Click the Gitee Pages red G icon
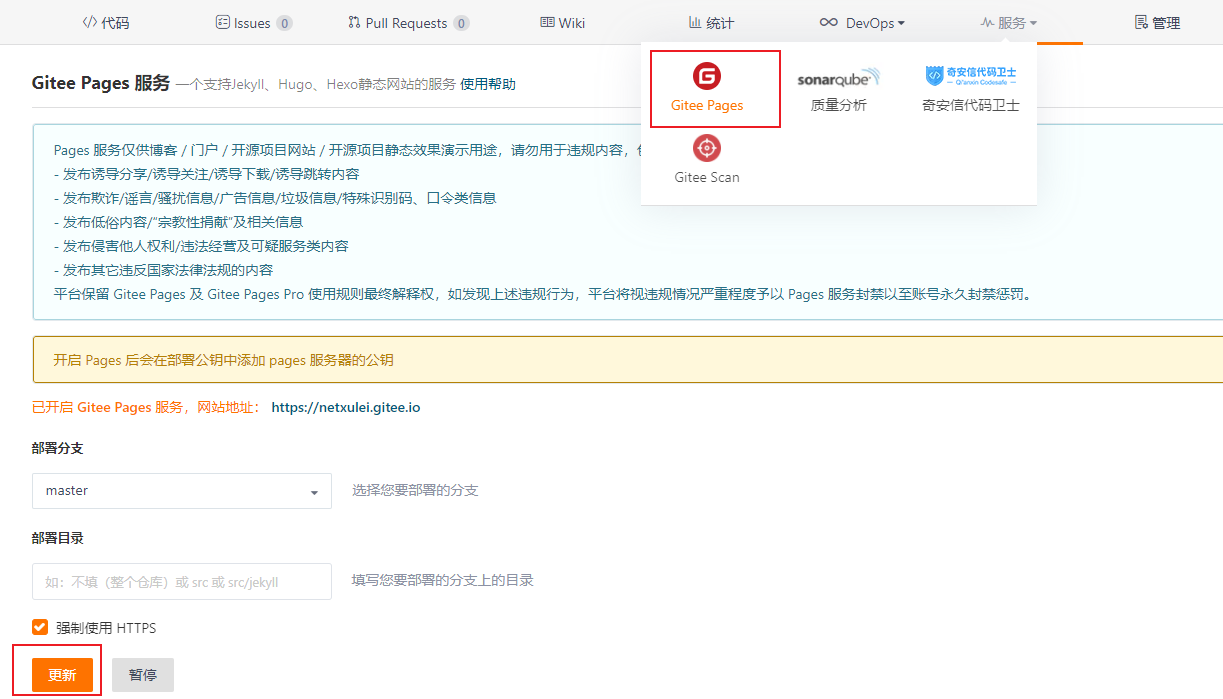1223x699 pixels. pos(707,76)
